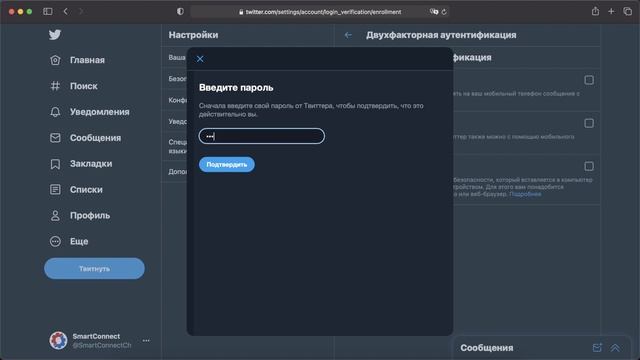Reload the page with refresh icon
The width and height of the screenshot is (640, 360).
(444, 12)
